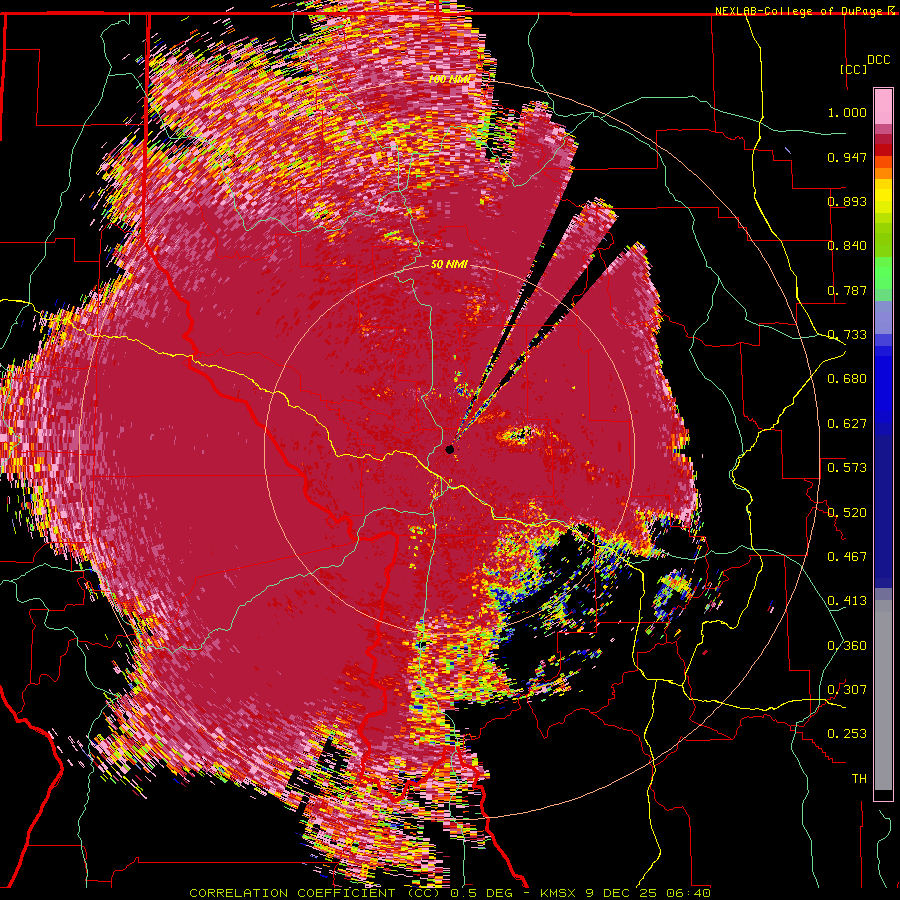Click the 0.413 color scale value

coord(847,601)
